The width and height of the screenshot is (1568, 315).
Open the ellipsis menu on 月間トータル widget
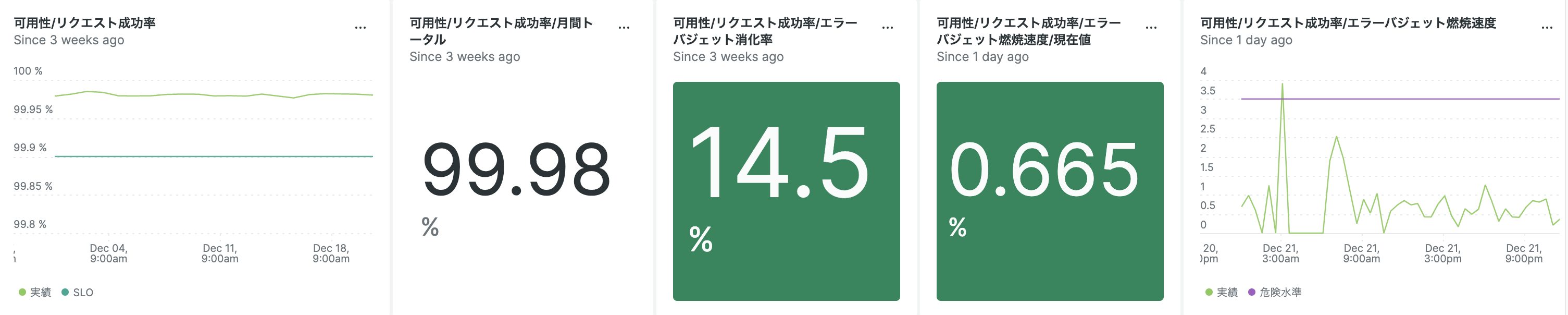(625, 26)
